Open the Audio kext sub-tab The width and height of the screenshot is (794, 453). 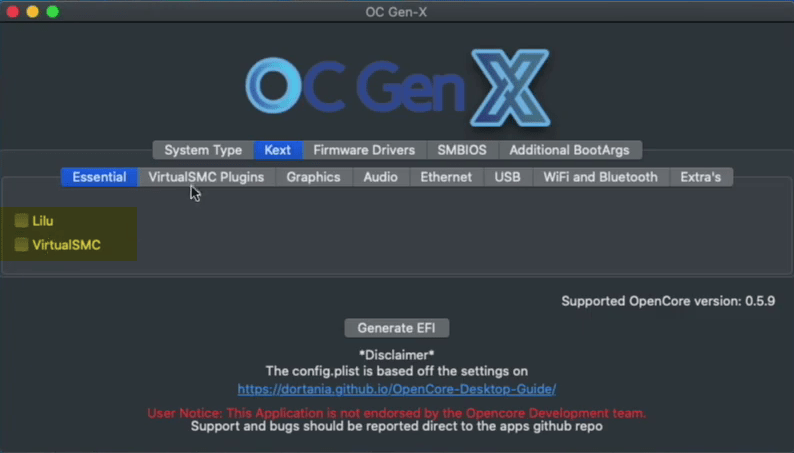coord(380,177)
